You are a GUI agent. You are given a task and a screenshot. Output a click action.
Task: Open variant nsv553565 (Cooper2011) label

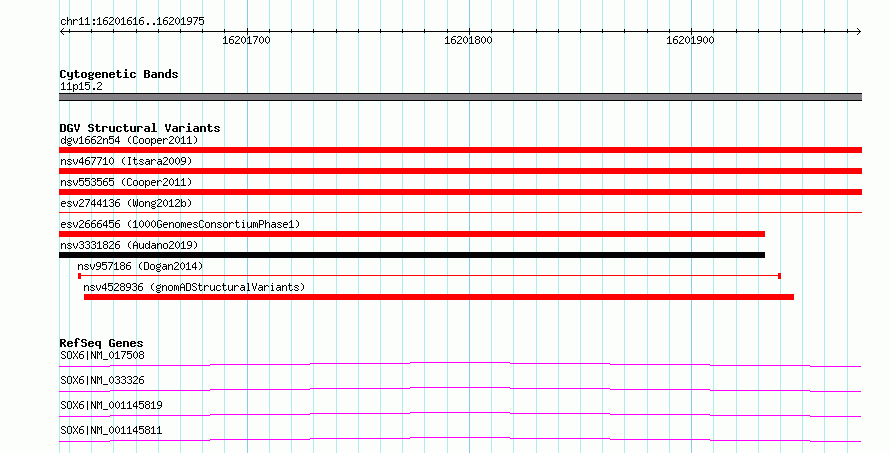coord(126,182)
